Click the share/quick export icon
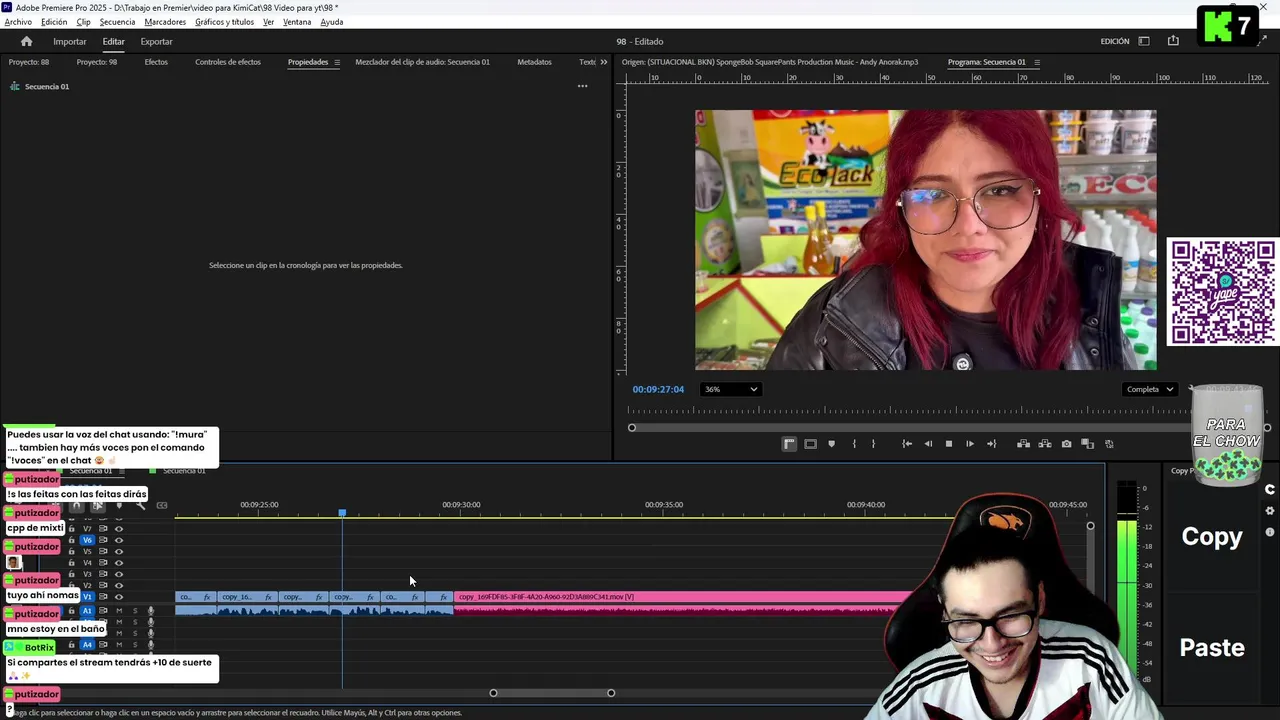Viewport: 1280px width, 720px height. click(1173, 41)
